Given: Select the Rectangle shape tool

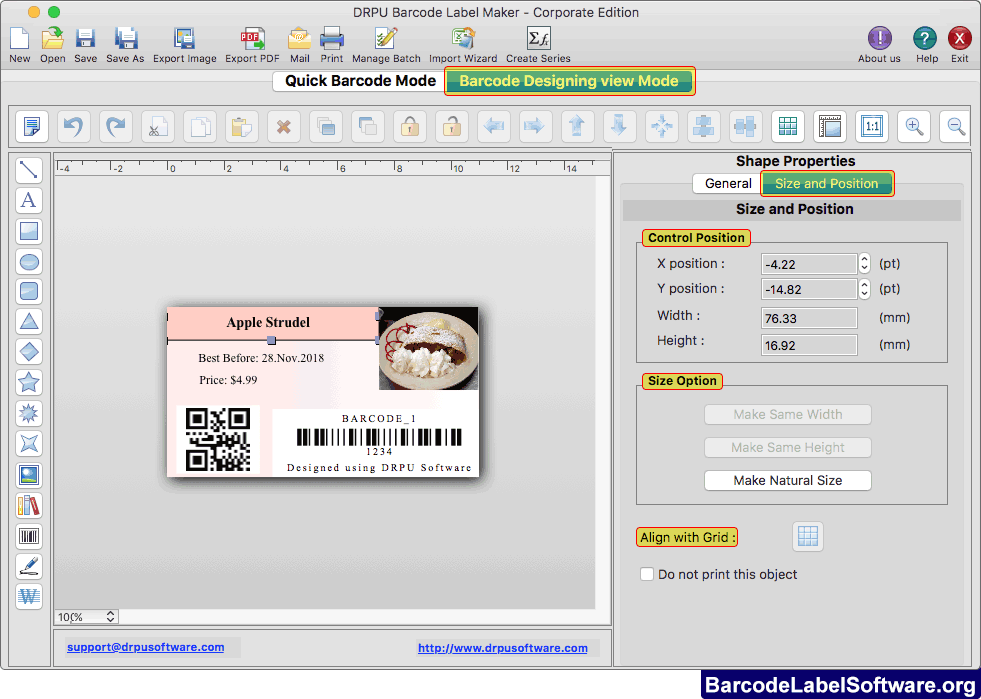Looking at the screenshot, I should [x=29, y=231].
